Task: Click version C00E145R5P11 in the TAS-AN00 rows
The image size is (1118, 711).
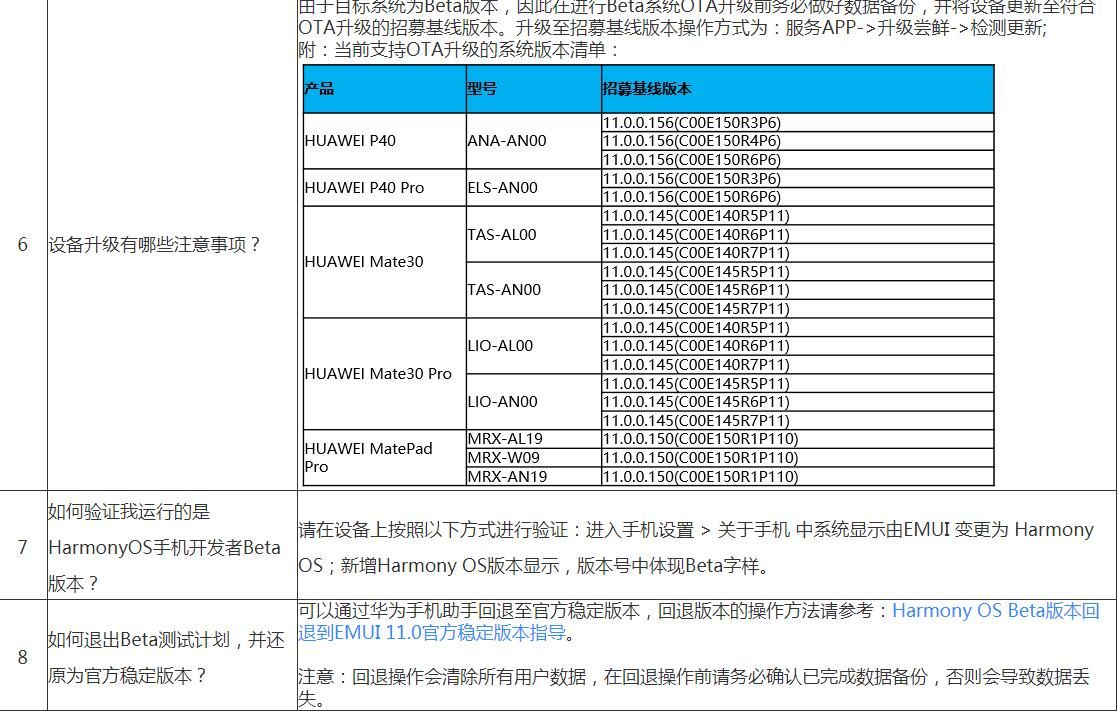Action: (x=797, y=272)
